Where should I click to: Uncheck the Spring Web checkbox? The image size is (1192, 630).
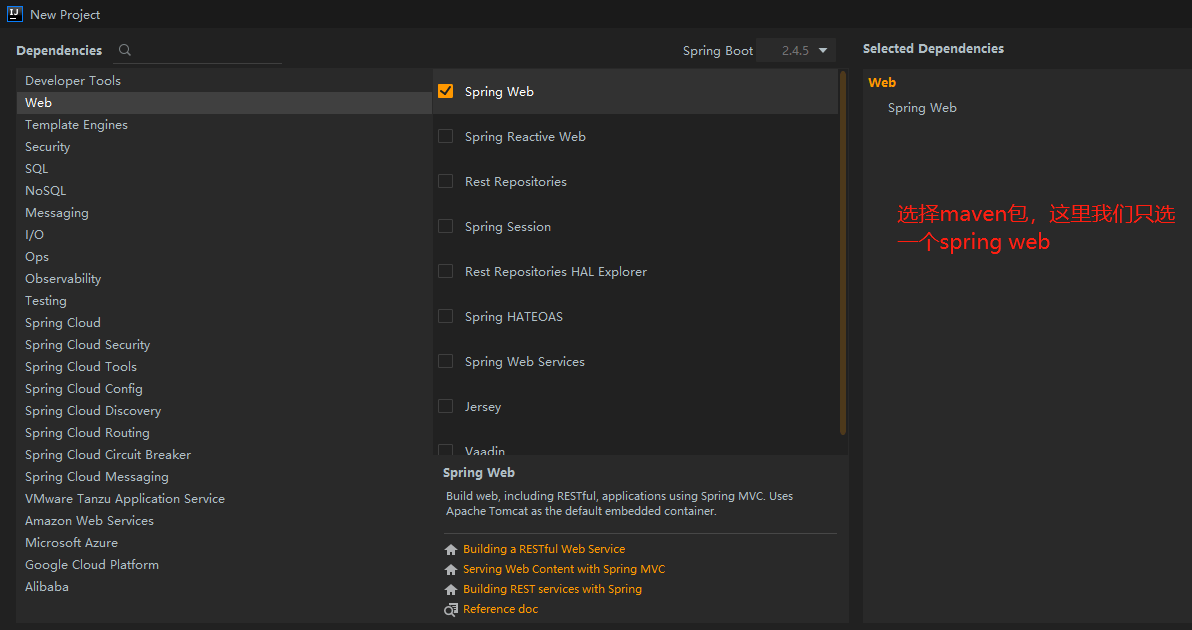446,91
